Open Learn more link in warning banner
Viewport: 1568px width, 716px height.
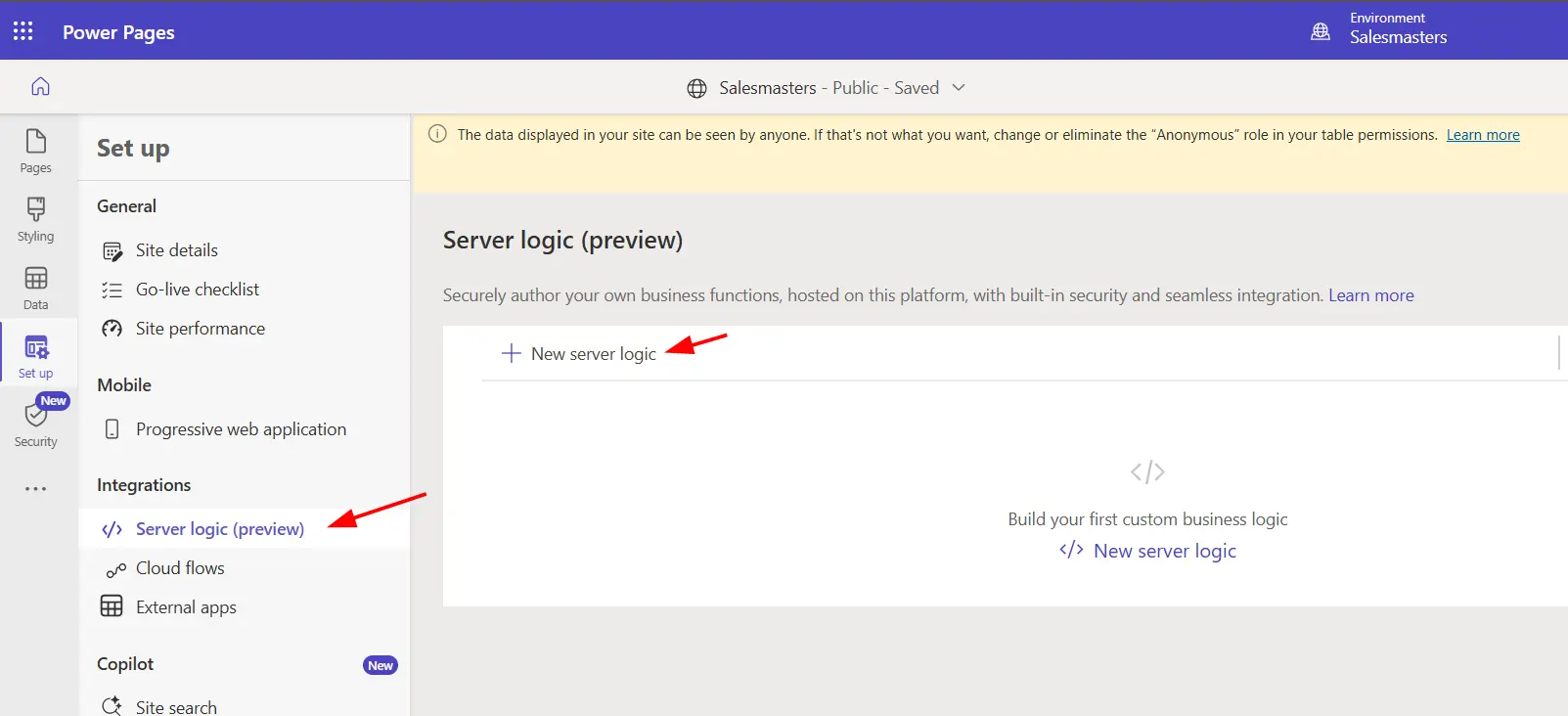pos(1483,135)
